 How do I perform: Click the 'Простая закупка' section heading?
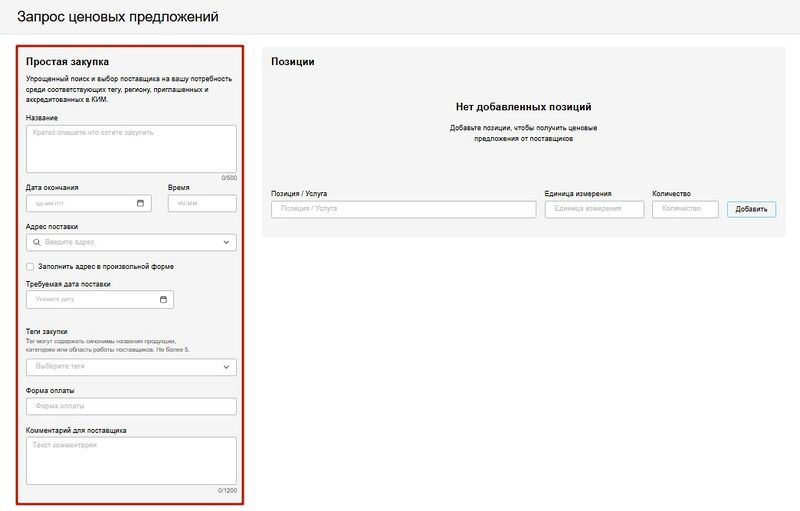click(67, 62)
